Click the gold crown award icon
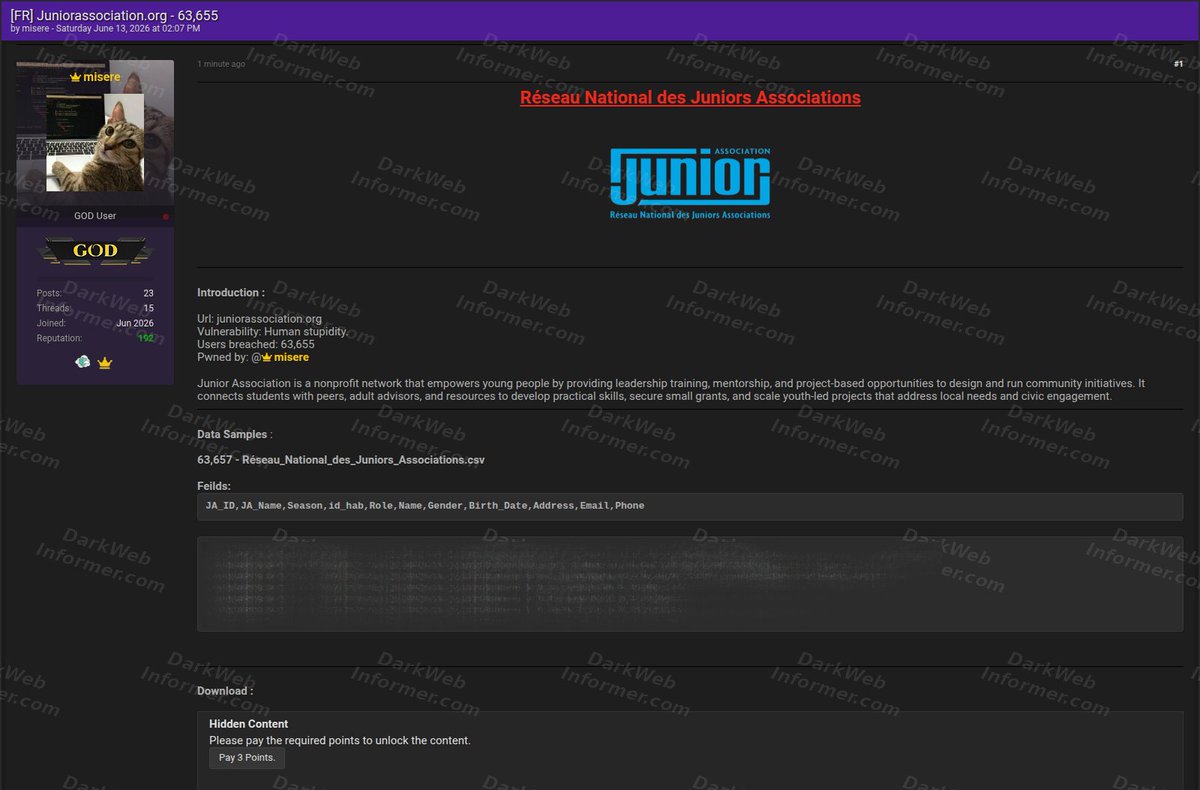Image resolution: width=1200 pixels, height=790 pixels. point(105,363)
